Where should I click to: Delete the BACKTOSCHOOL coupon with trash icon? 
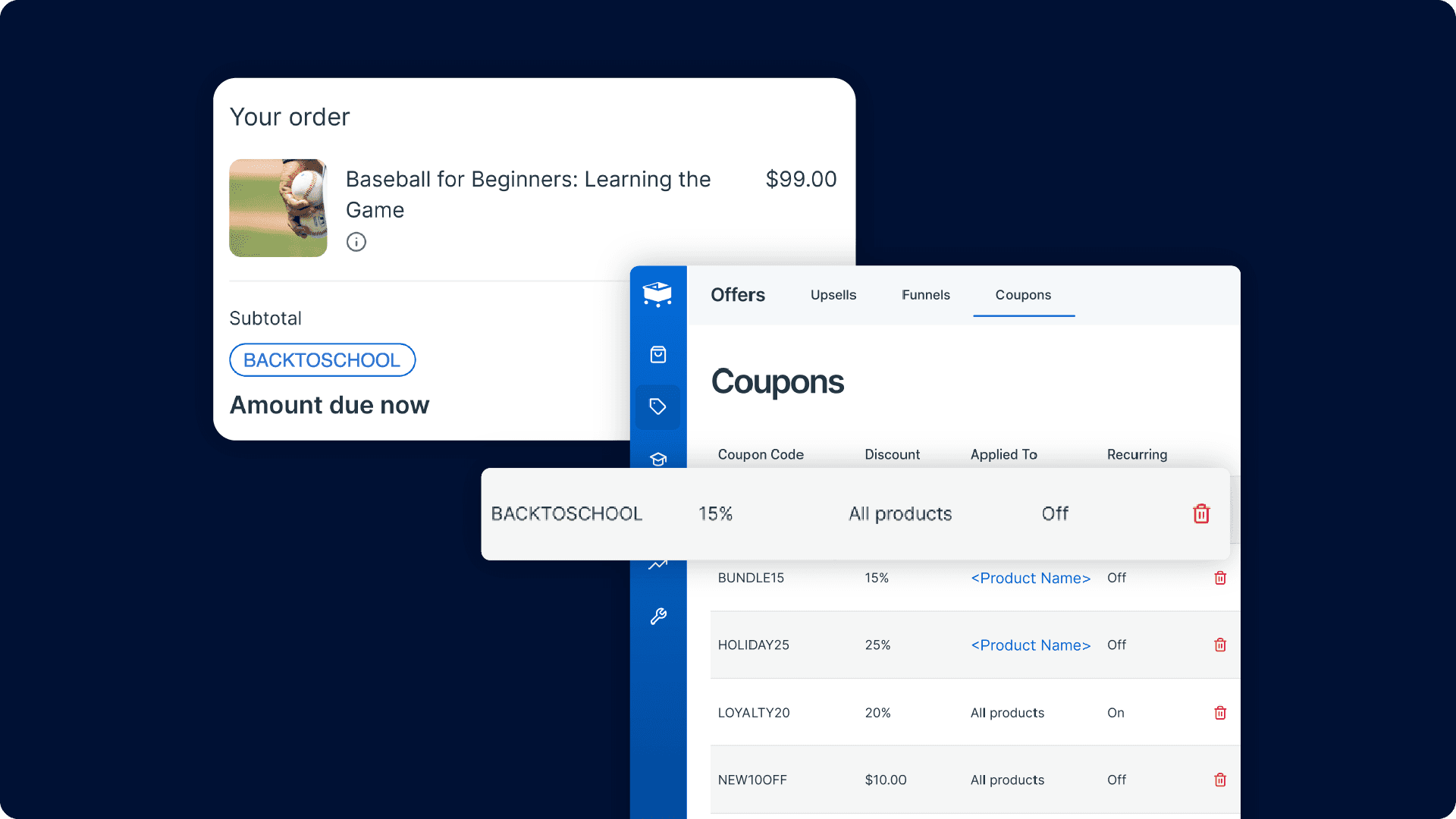1200,514
